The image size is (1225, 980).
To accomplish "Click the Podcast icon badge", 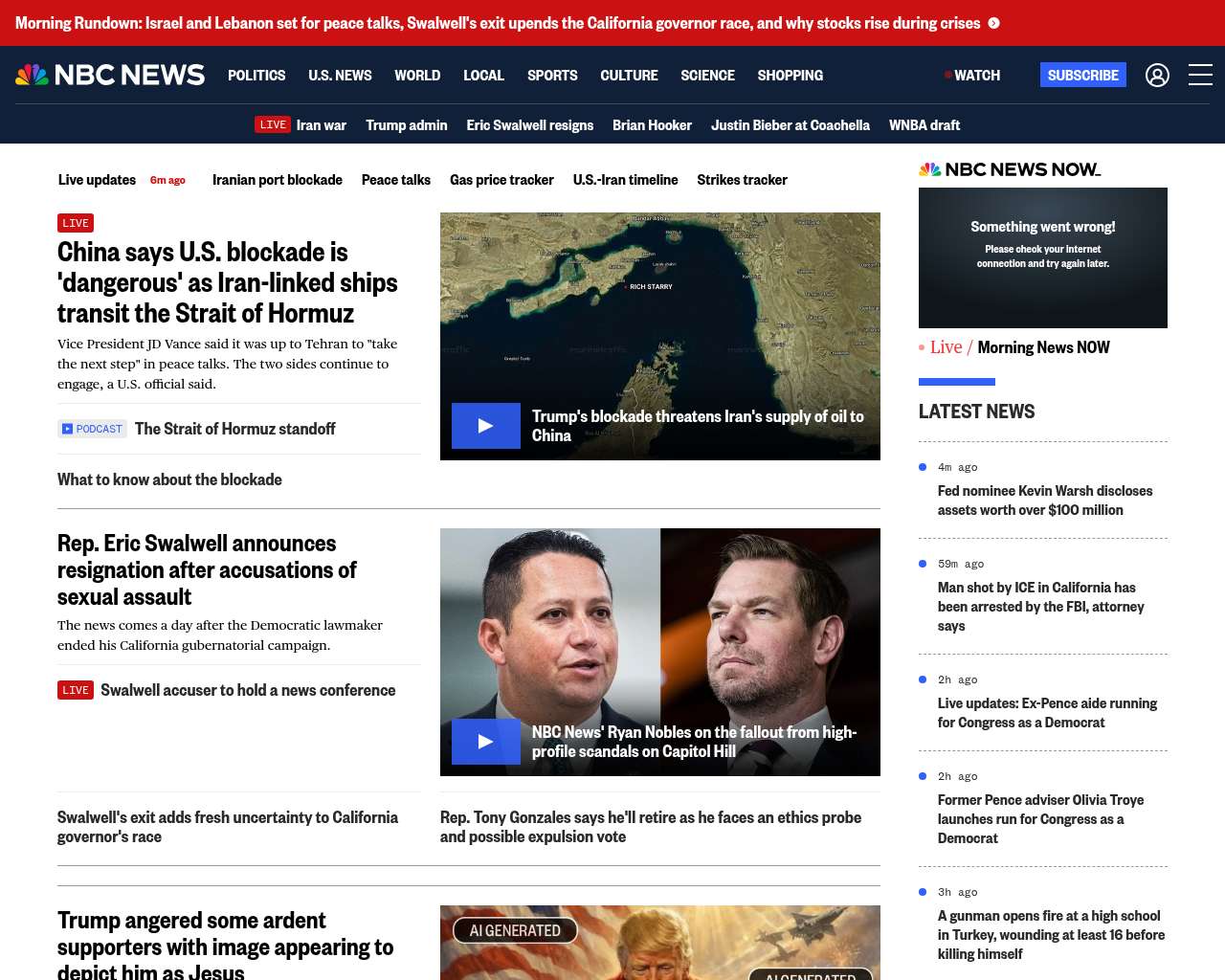I will pyautogui.click(x=93, y=429).
